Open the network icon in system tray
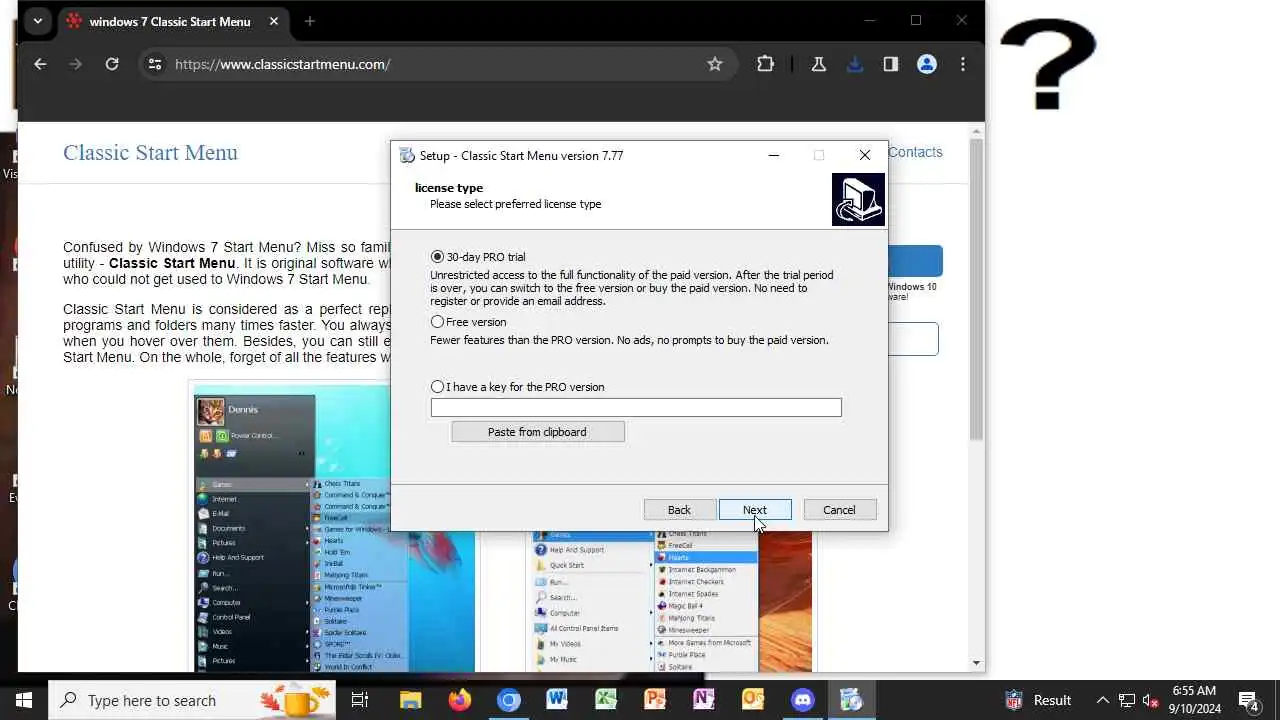This screenshot has width=1280, height=720. (x=1127, y=700)
